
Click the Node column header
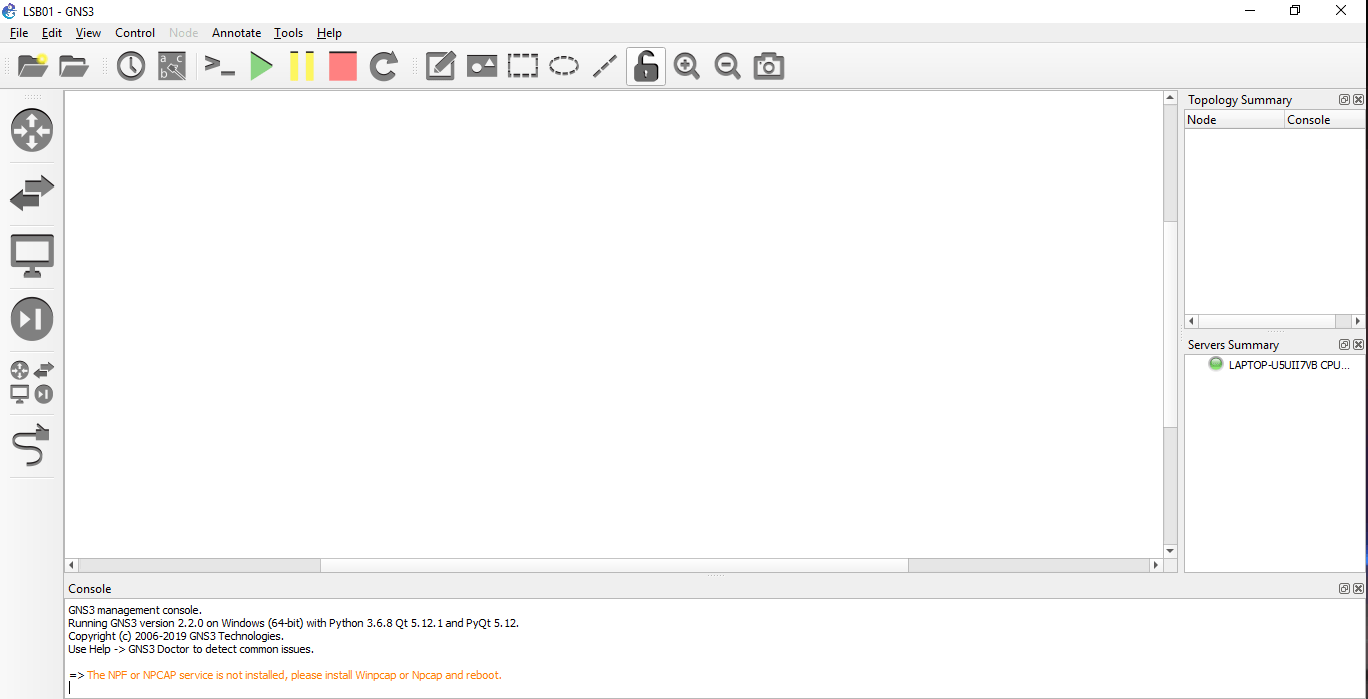pyautogui.click(x=1233, y=120)
